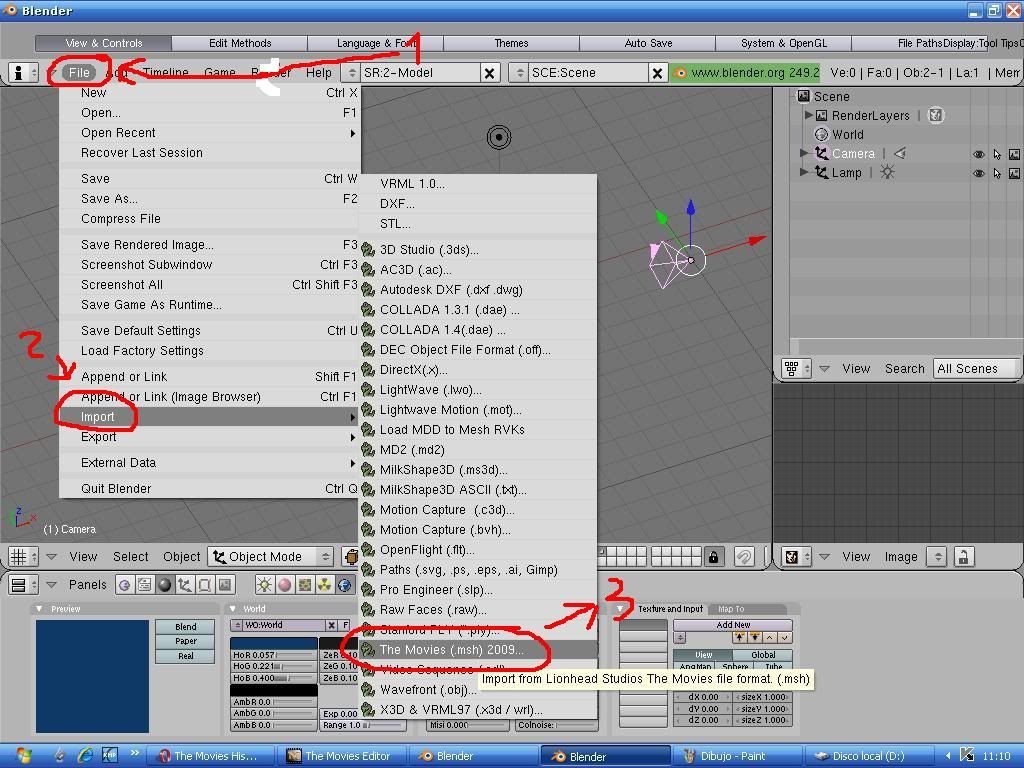Open Themes preferences button
The width and height of the screenshot is (1024, 768).
(511, 43)
